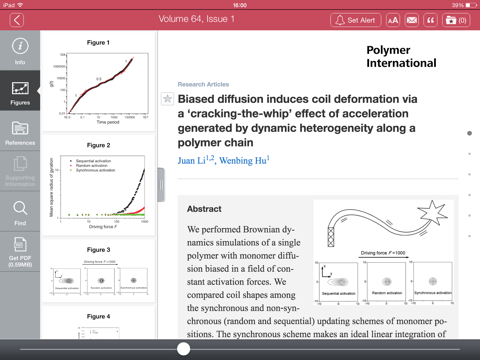Open Figure 2 radius of gyration thumbnail
The height and width of the screenshot is (360, 480).
tap(98, 185)
